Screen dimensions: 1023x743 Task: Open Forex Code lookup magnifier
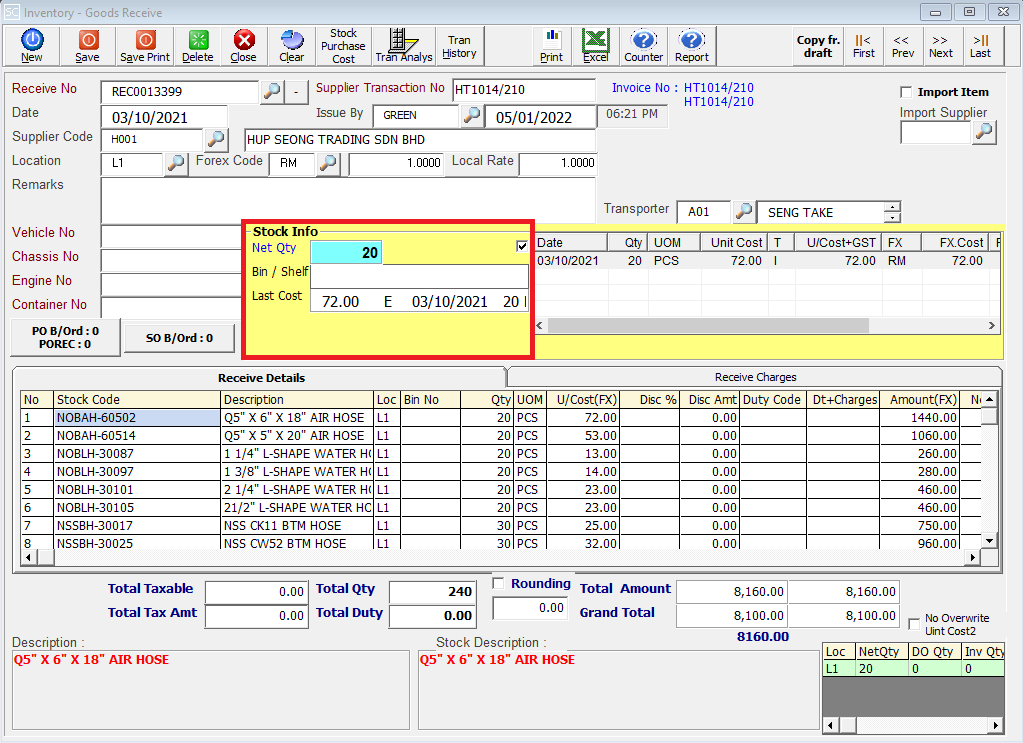pyautogui.click(x=328, y=163)
